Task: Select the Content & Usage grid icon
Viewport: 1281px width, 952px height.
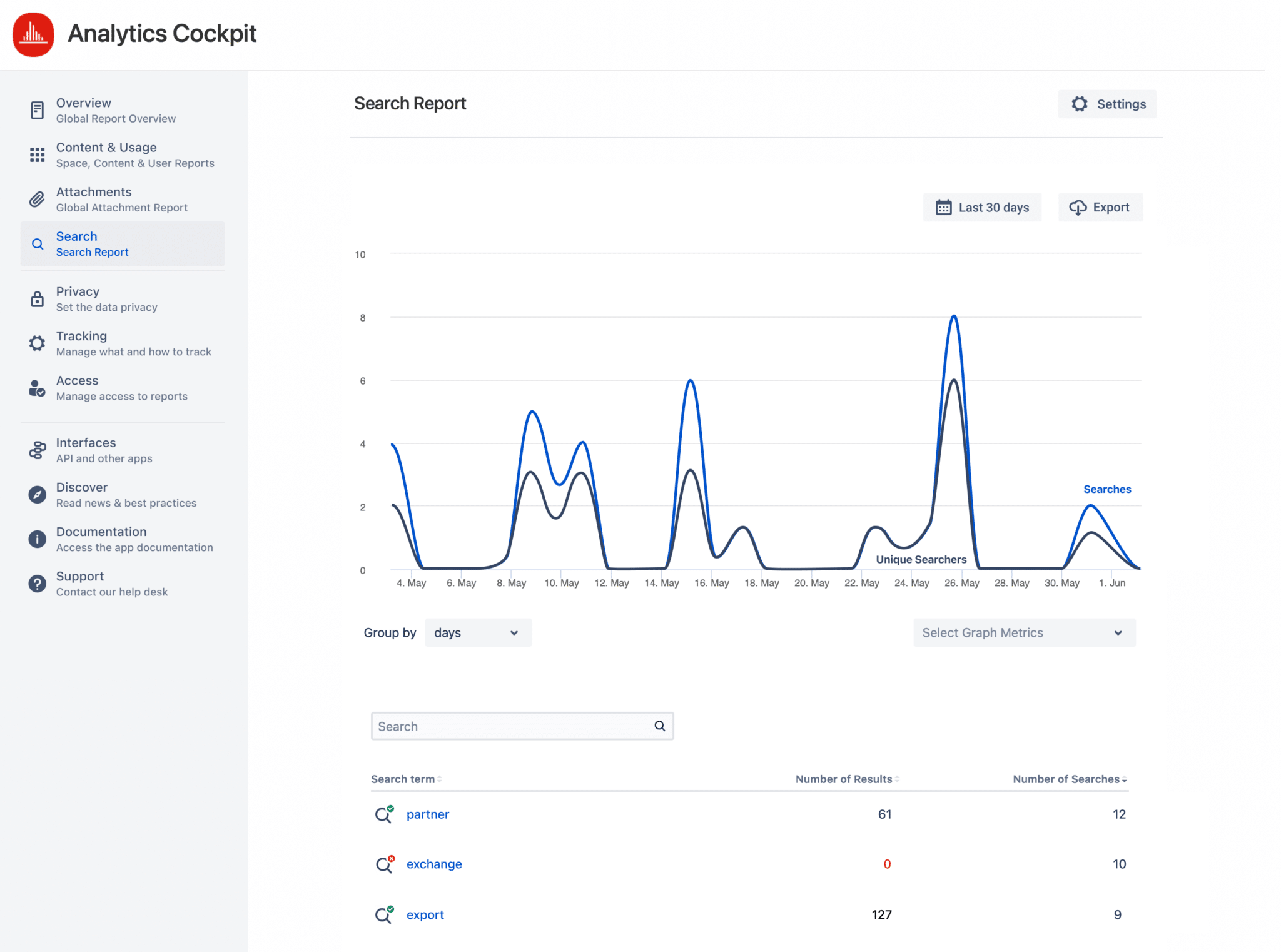Action: [x=37, y=154]
